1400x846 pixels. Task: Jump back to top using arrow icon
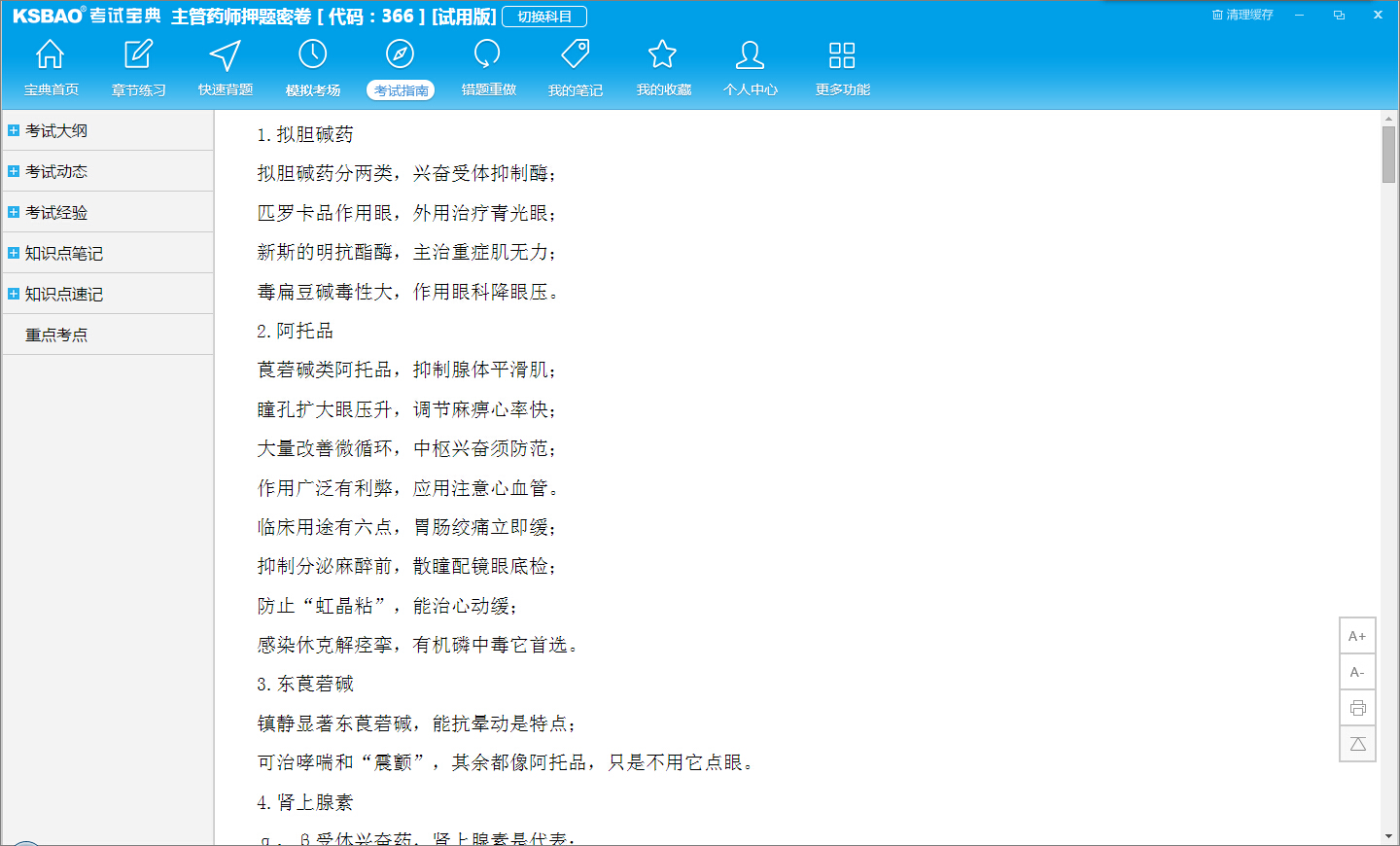1357,744
